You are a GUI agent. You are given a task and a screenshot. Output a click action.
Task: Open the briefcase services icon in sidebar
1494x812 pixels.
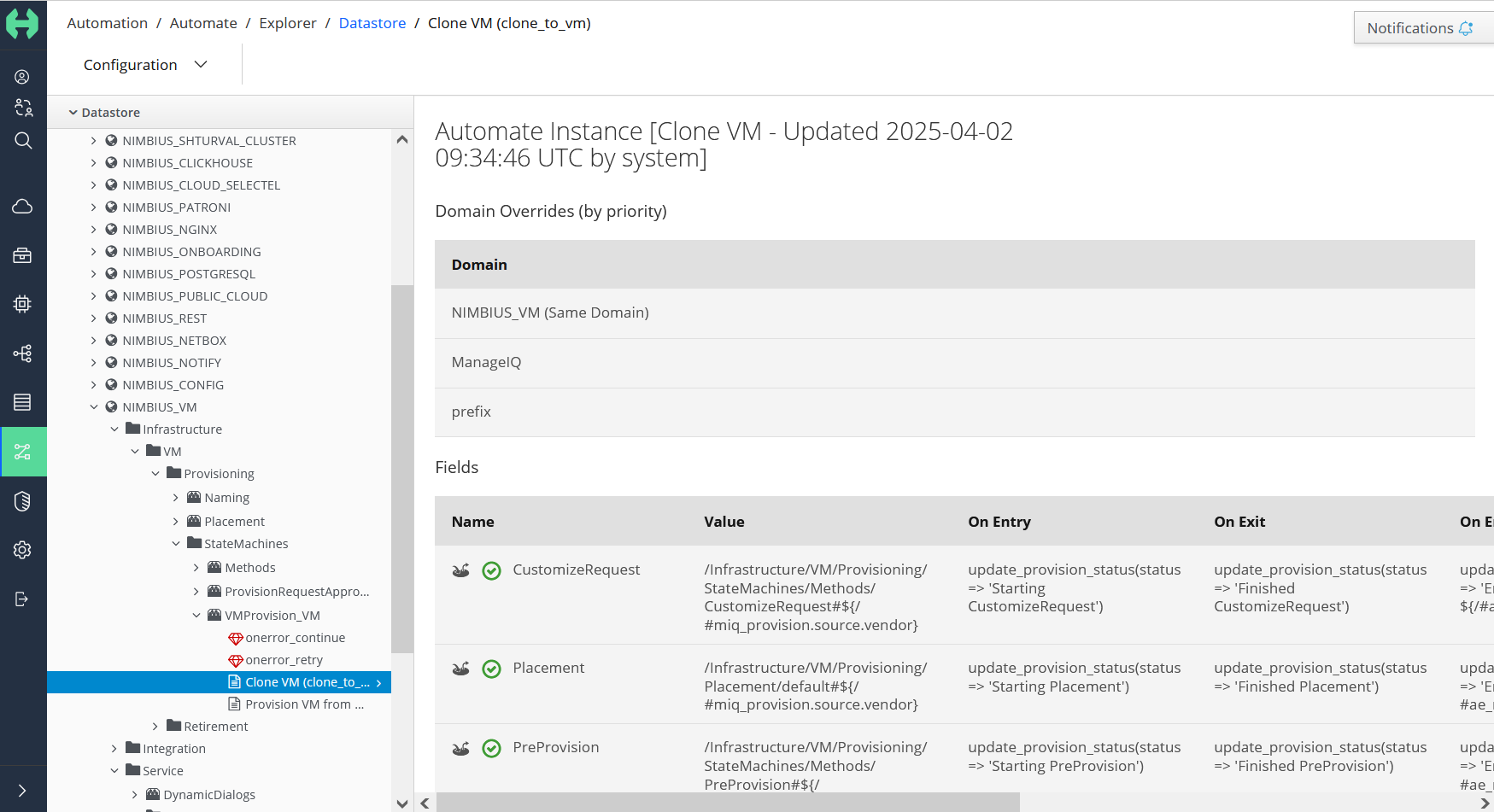pos(22,255)
